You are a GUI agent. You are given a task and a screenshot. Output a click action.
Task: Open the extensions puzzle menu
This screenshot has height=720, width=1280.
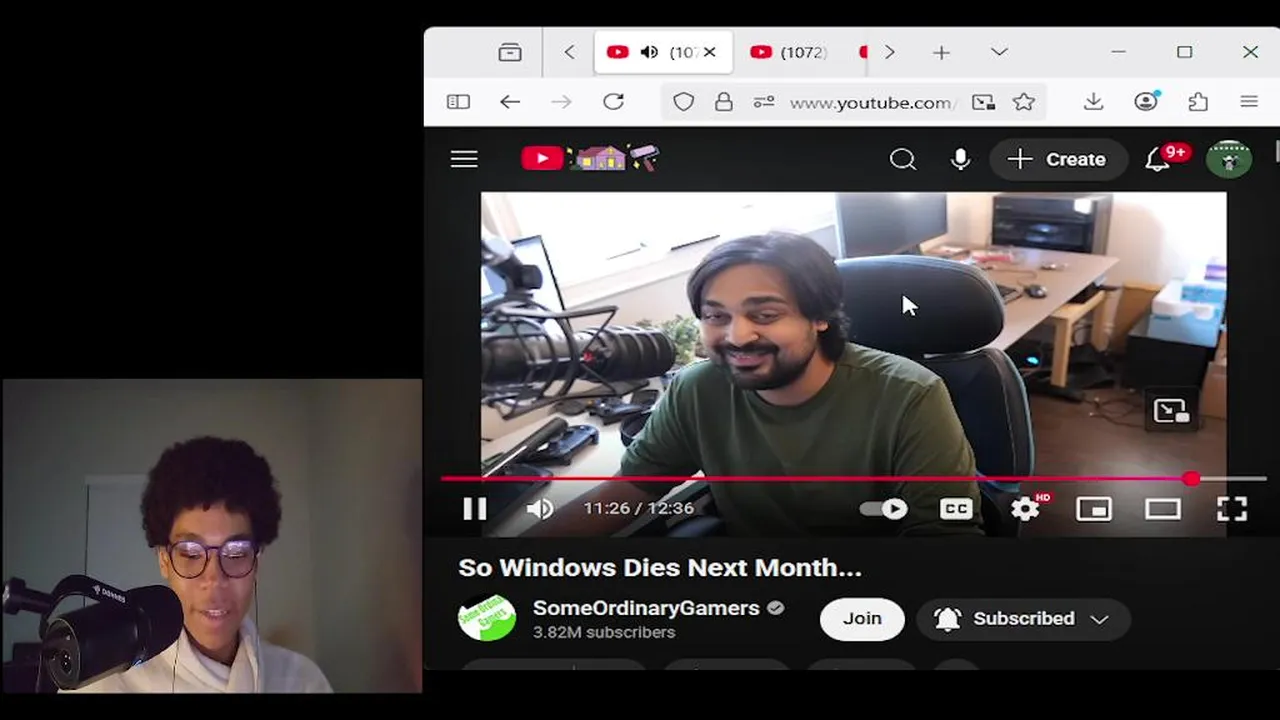[x=1198, y=102]
